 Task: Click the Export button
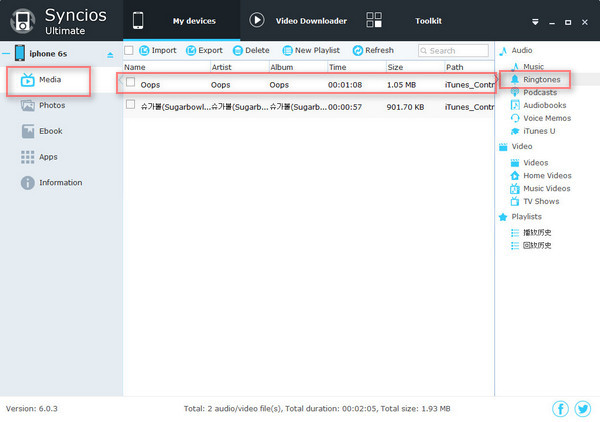[204, 51]
